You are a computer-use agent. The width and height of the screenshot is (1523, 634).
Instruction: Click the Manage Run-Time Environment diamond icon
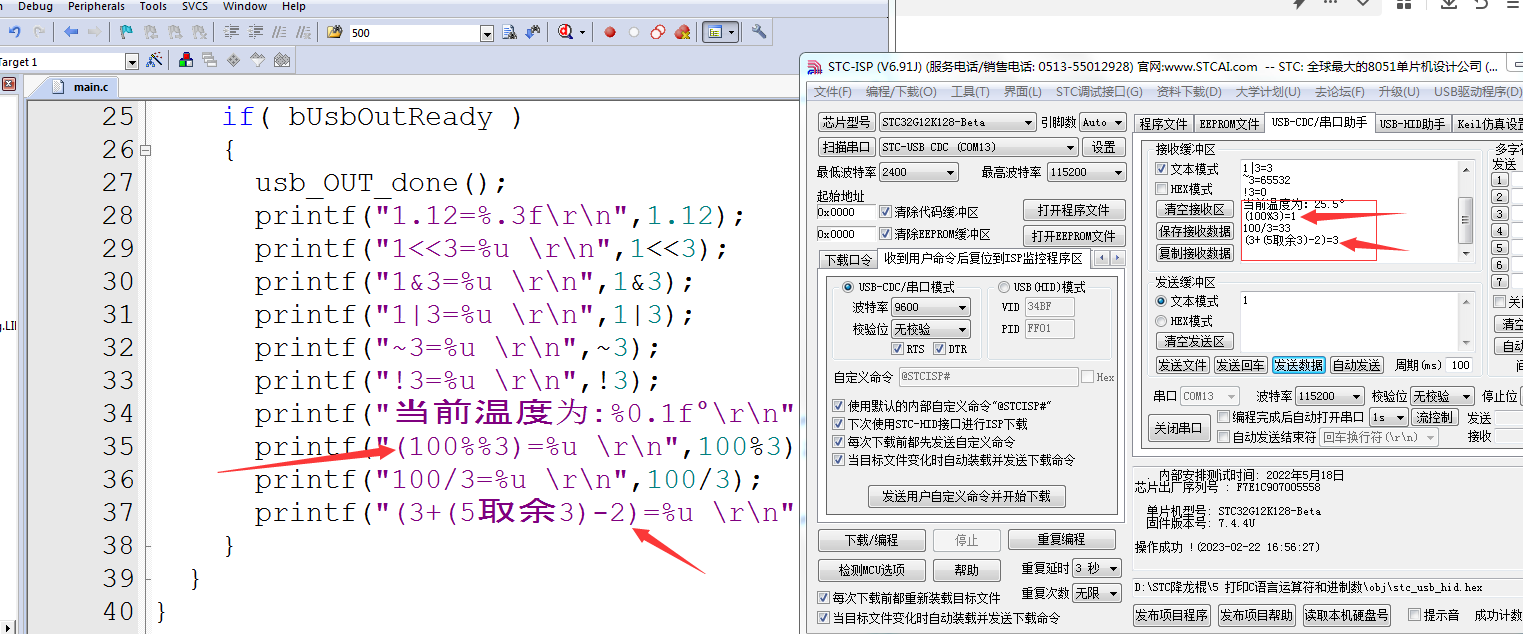pyautogui.click(x=234, y=60)
